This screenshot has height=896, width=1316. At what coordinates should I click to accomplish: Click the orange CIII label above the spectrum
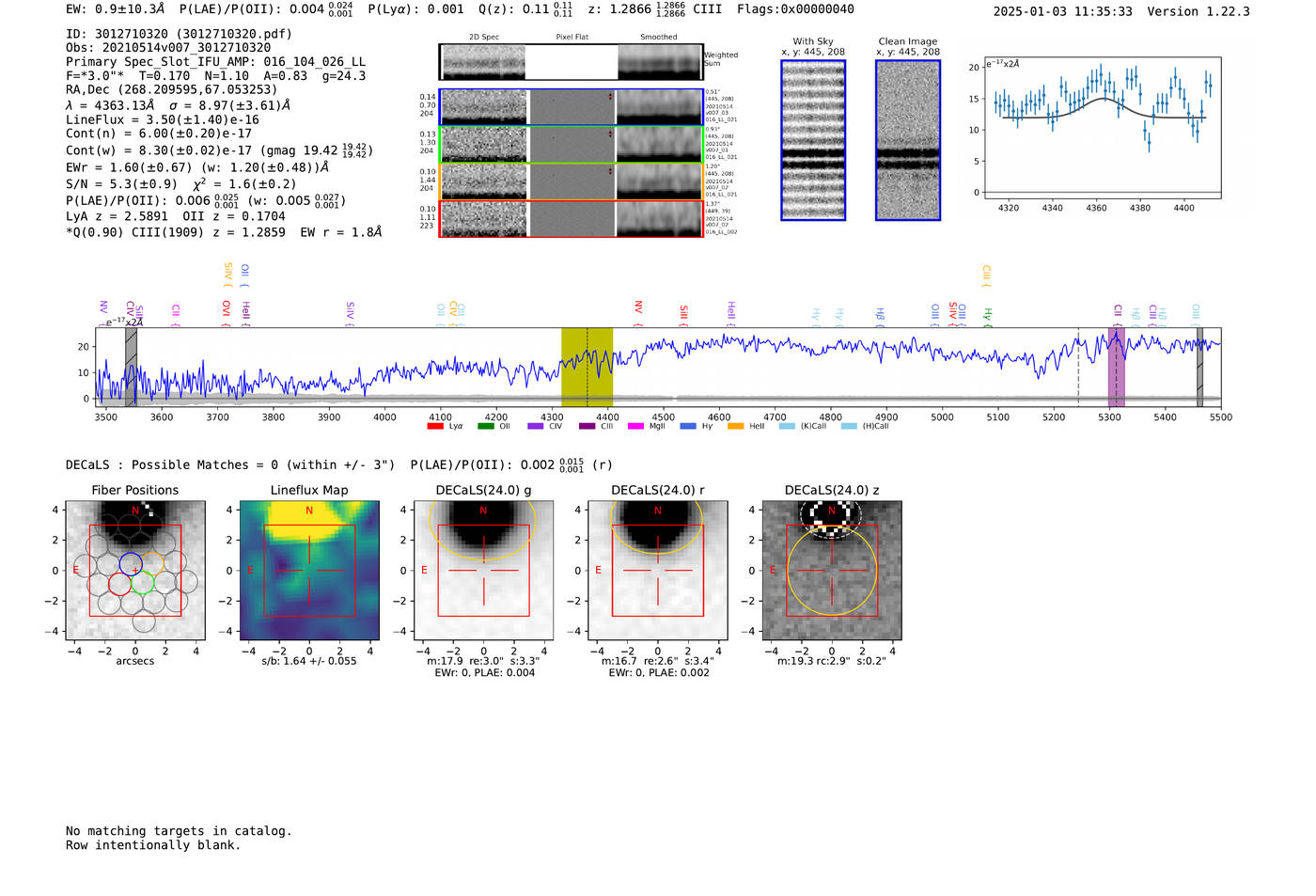(x=986, y=275)
